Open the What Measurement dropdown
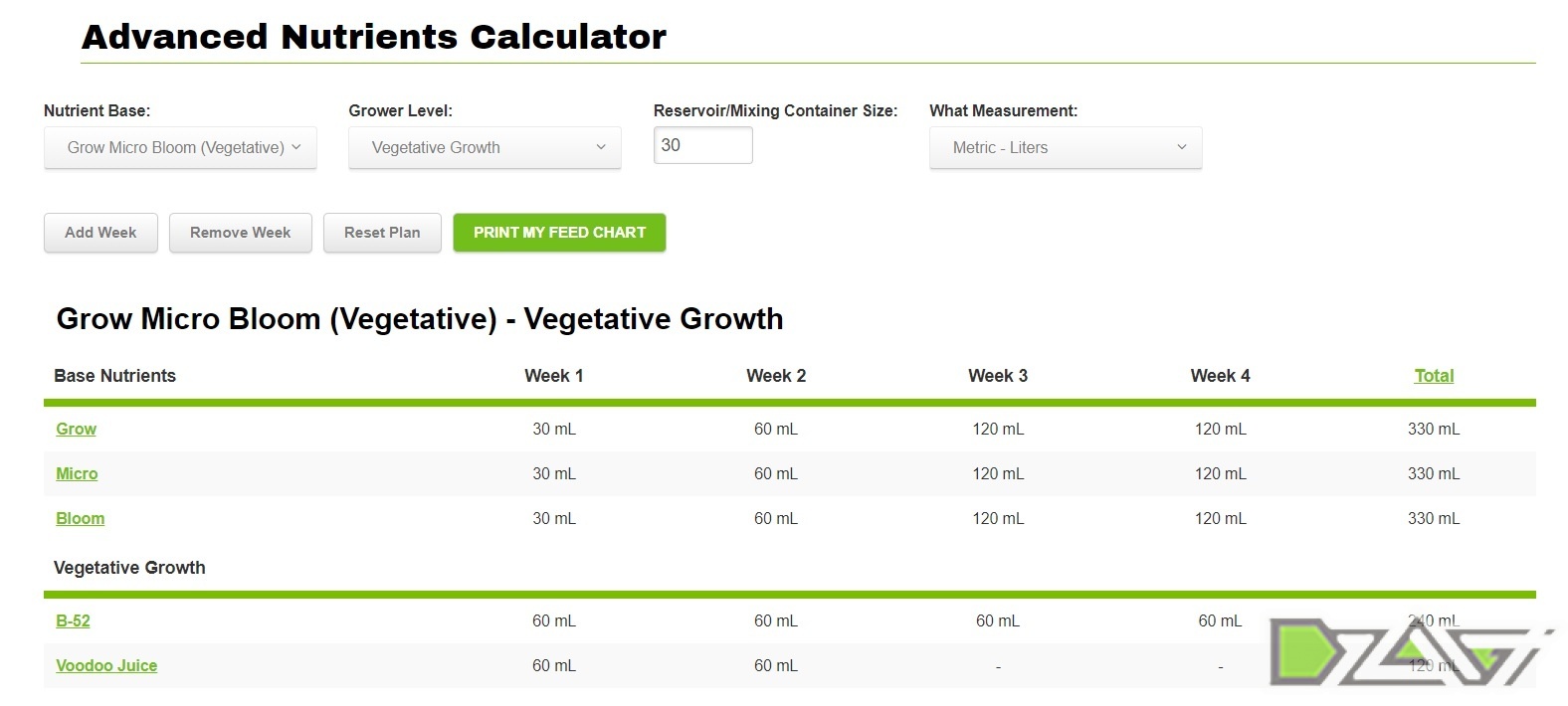This screenshot has width=1568, height=706. 1066,147
